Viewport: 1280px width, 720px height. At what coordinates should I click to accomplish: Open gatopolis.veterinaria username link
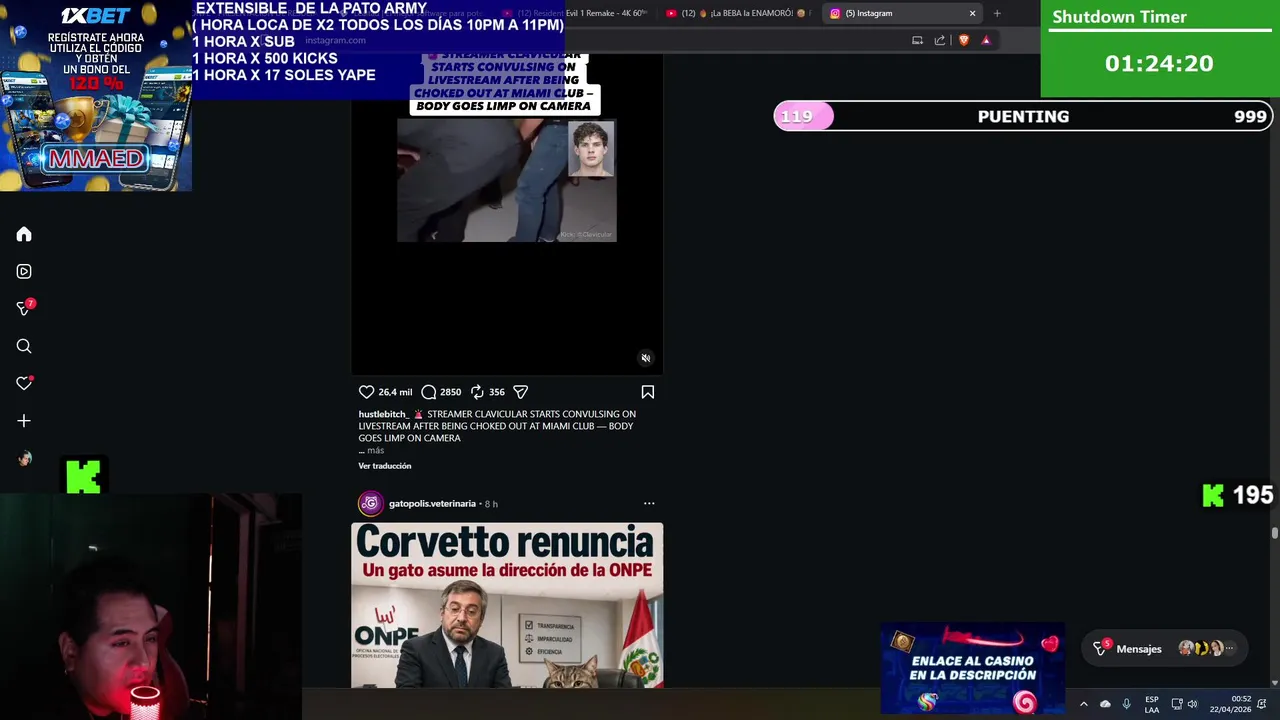pos(432,503)
